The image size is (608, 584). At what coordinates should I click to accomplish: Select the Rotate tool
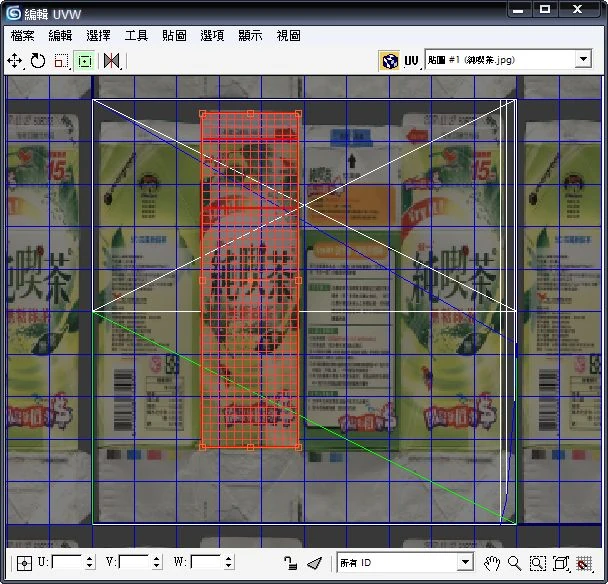tap(38, 61)
